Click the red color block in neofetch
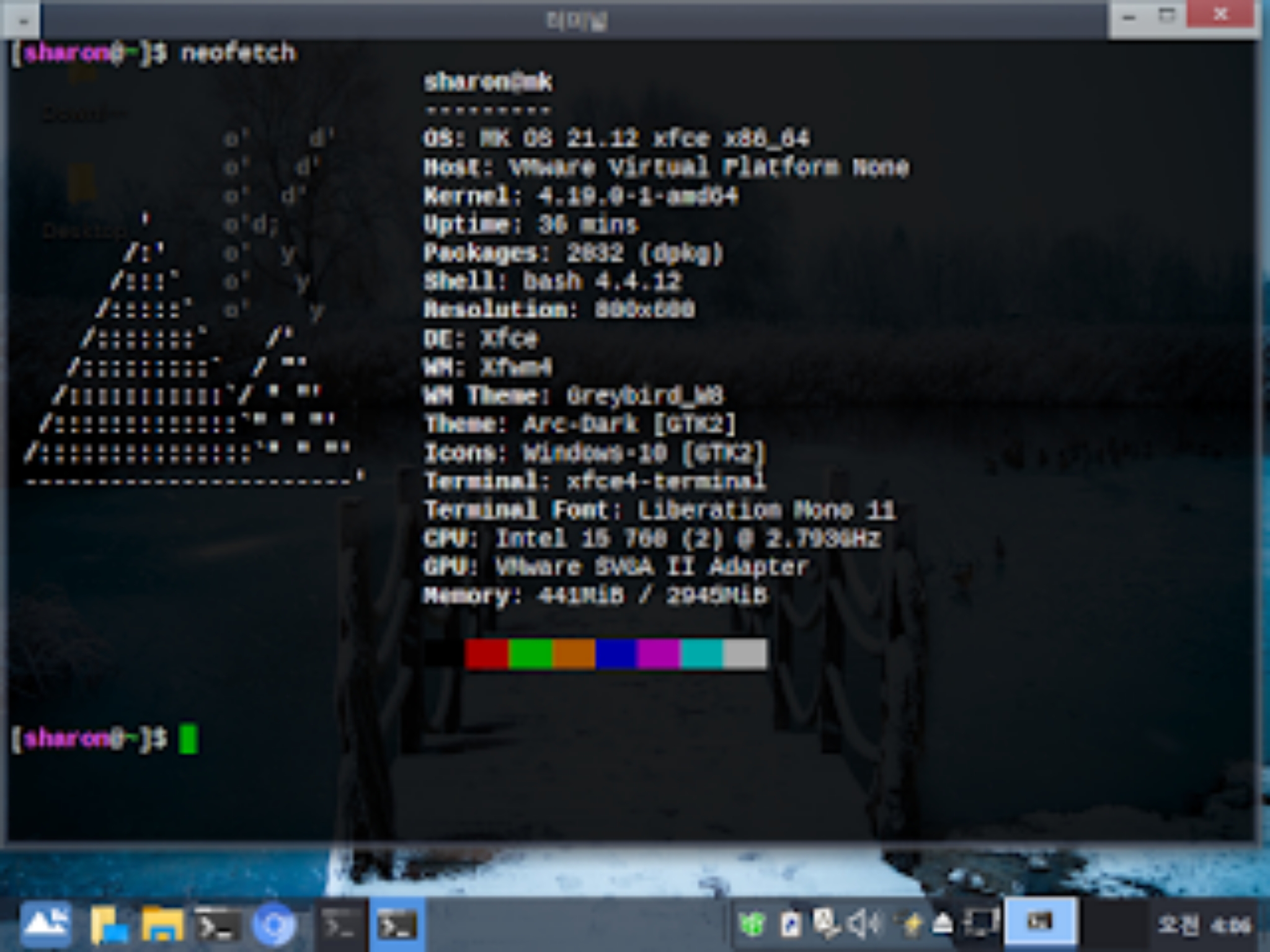Screen dimensions: 1270x952 [x=487, y=654]
